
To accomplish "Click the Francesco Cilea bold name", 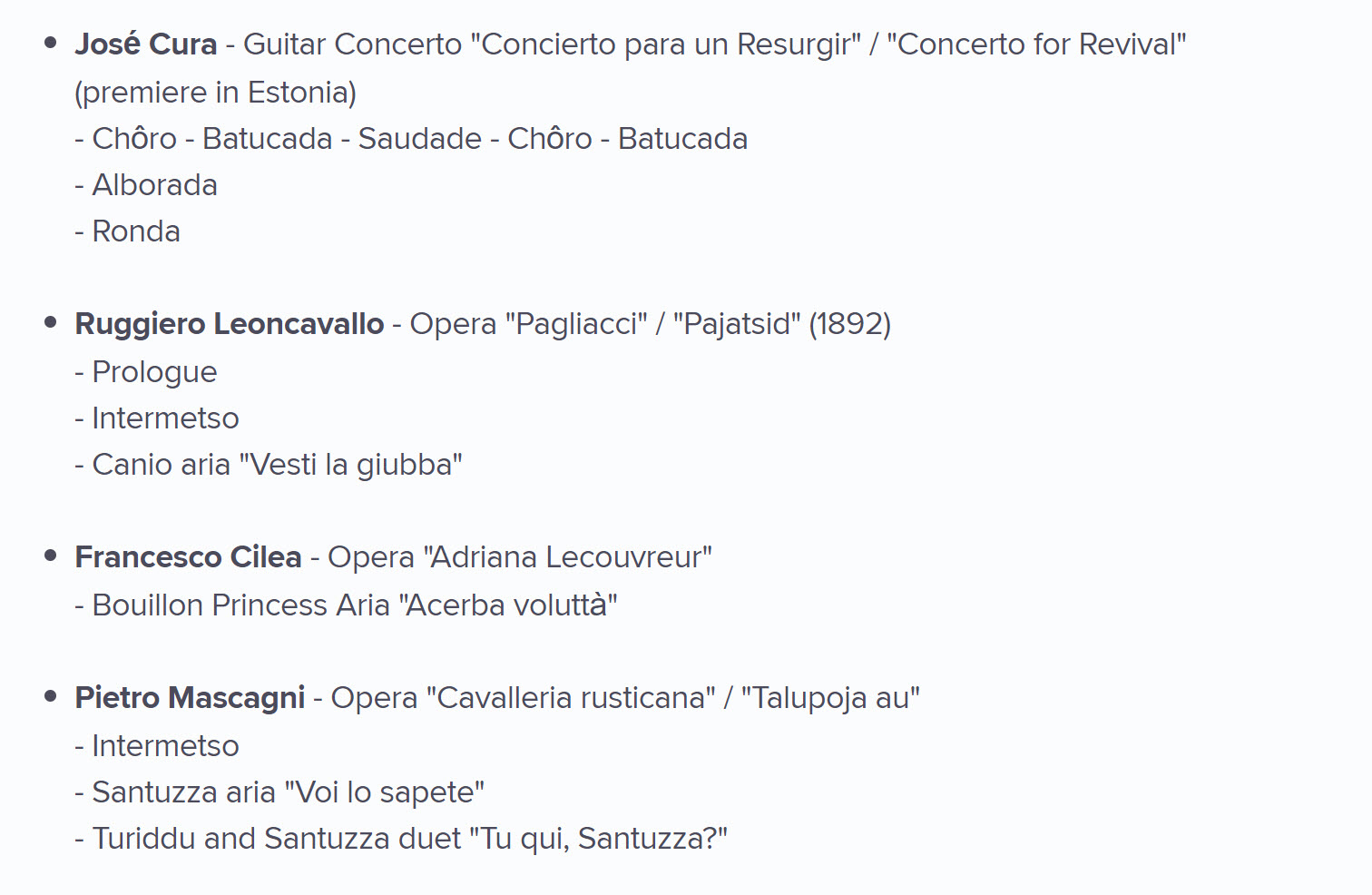I will pos(188,556).
